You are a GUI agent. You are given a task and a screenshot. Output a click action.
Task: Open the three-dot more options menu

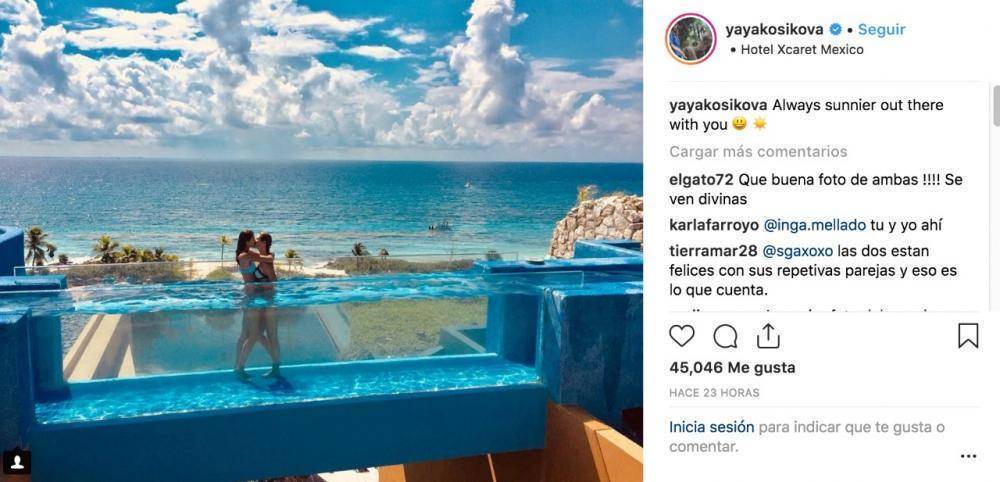(968, 456)
